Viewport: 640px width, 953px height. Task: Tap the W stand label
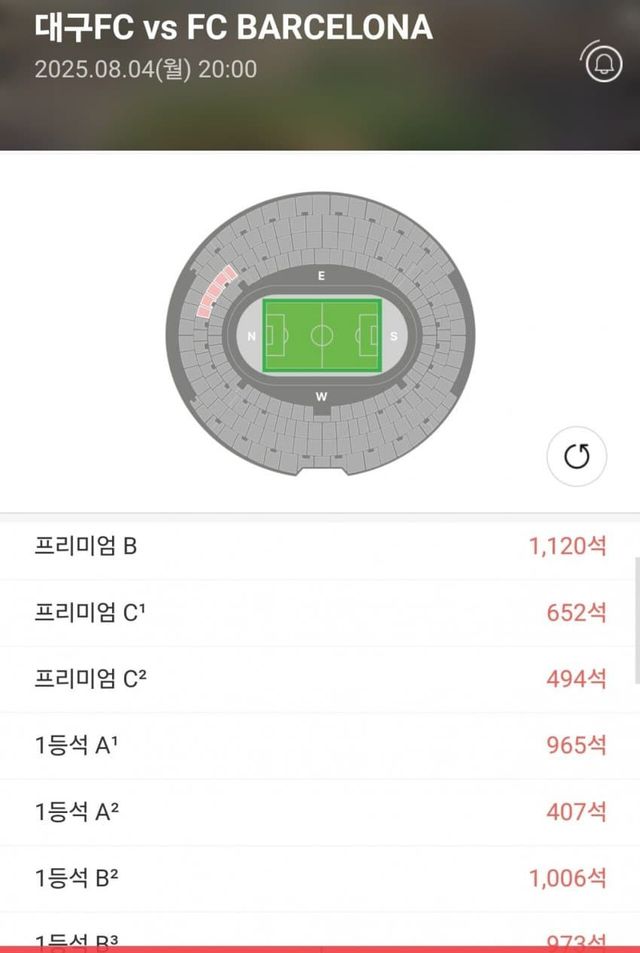click(321, 397)
